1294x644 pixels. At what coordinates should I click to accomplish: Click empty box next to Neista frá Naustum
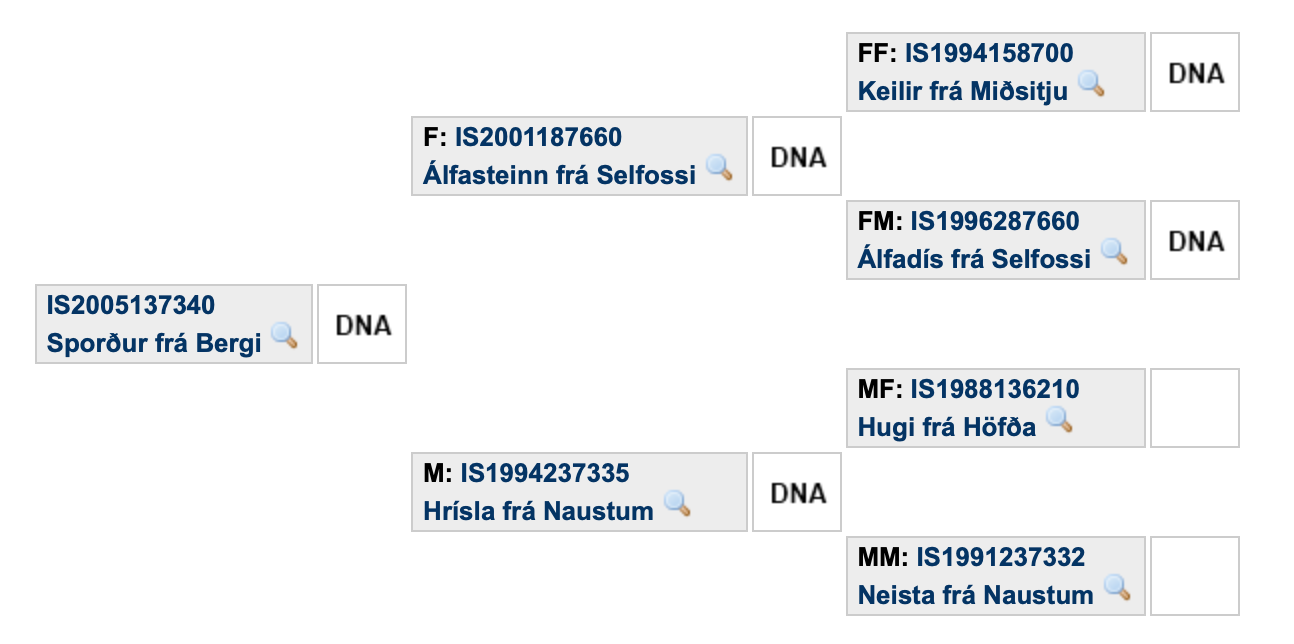click(x=1195, y=576)
